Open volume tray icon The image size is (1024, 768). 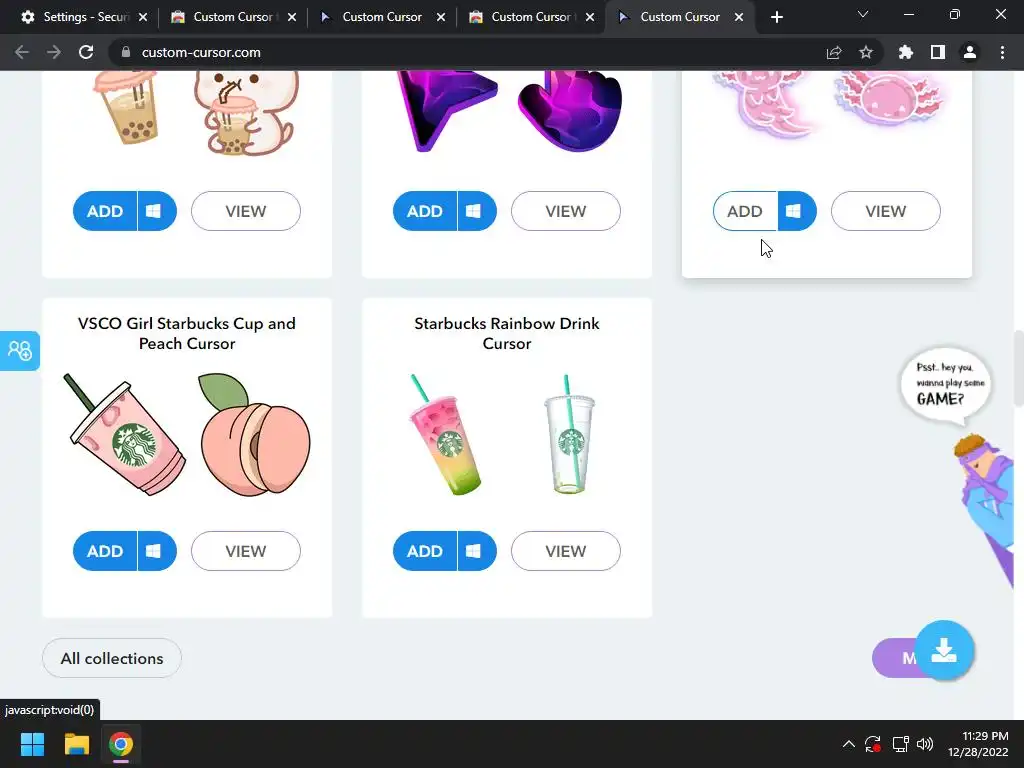click(925, 744)
